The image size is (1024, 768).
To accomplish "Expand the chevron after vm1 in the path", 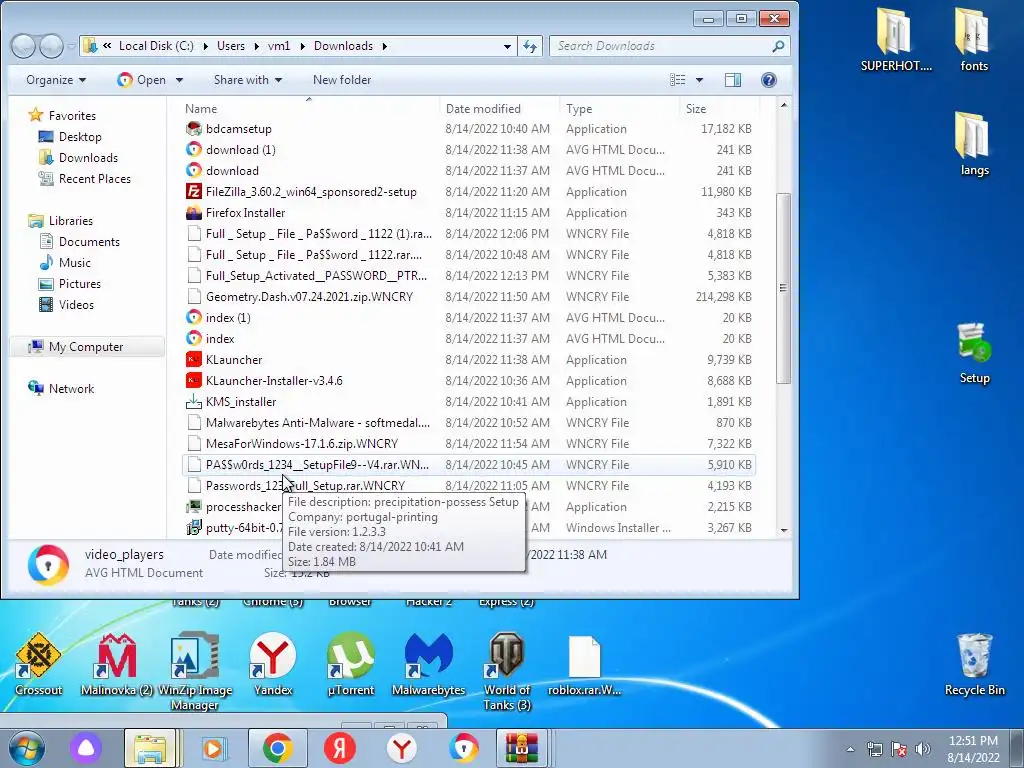I will 303,46.
